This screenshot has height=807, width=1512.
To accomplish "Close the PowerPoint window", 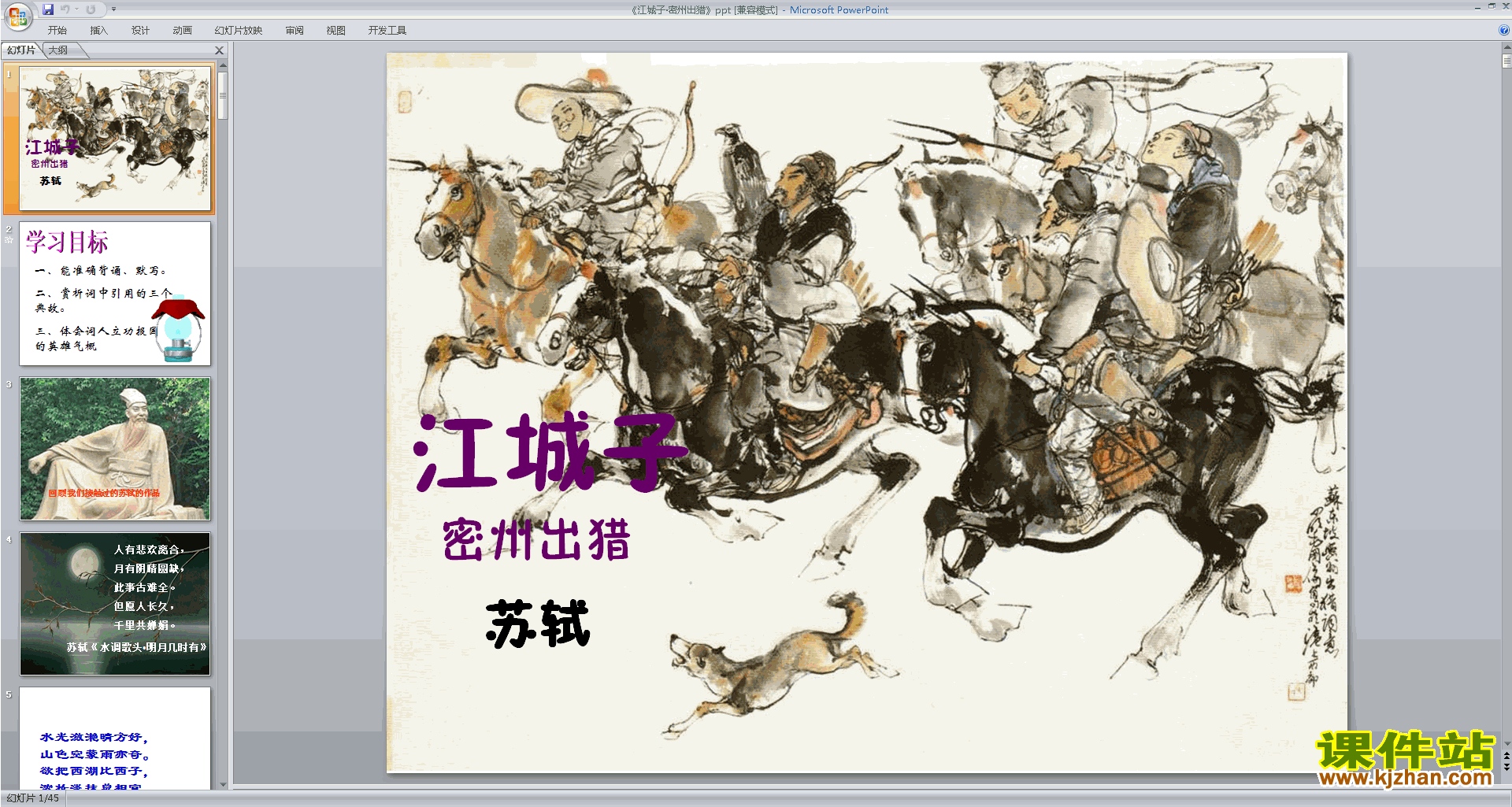I will (1506, 6).
